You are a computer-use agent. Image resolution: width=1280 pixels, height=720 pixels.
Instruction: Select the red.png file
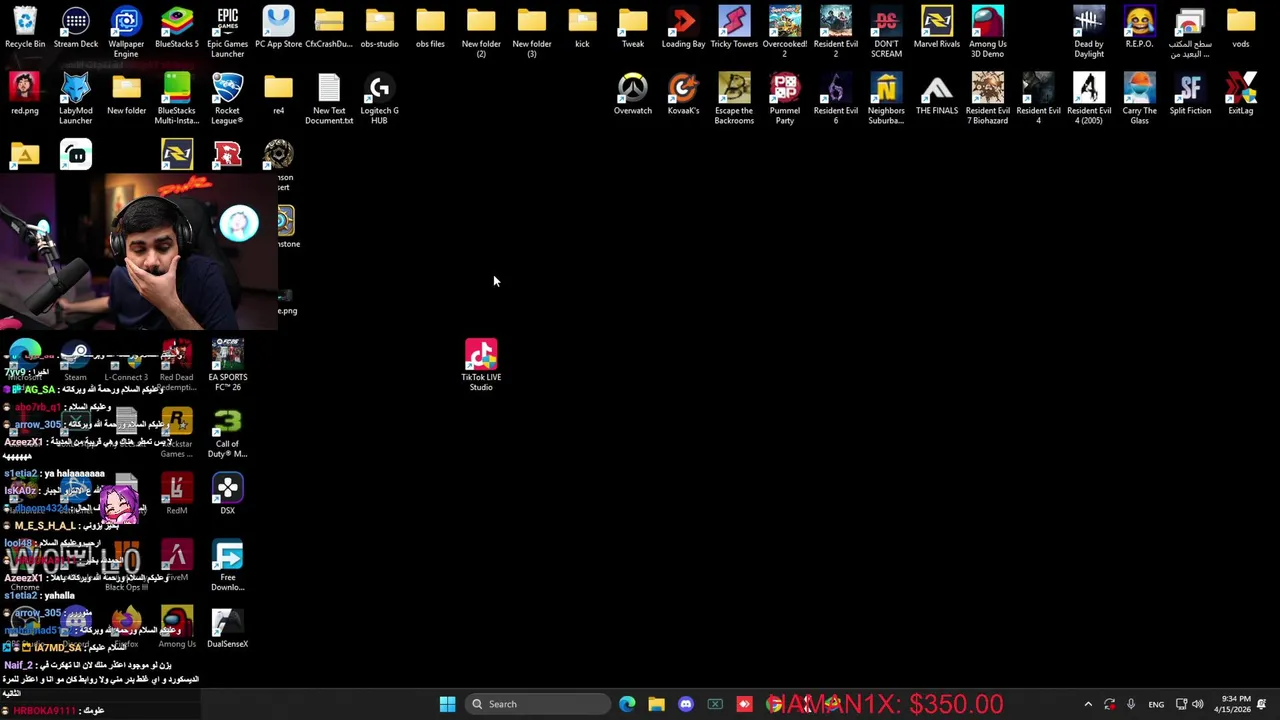tap(25, 94)
